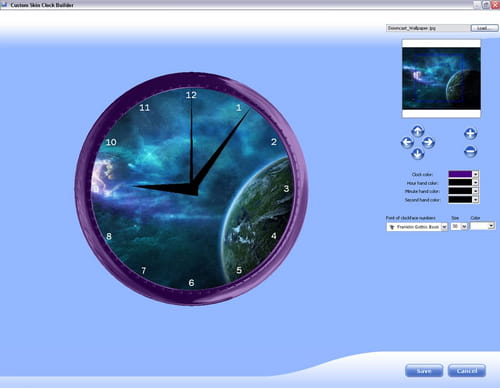This screenshot has width=500, height=388.
Task: Click the app icon in title bar
Action: click(x=4, y=5)
